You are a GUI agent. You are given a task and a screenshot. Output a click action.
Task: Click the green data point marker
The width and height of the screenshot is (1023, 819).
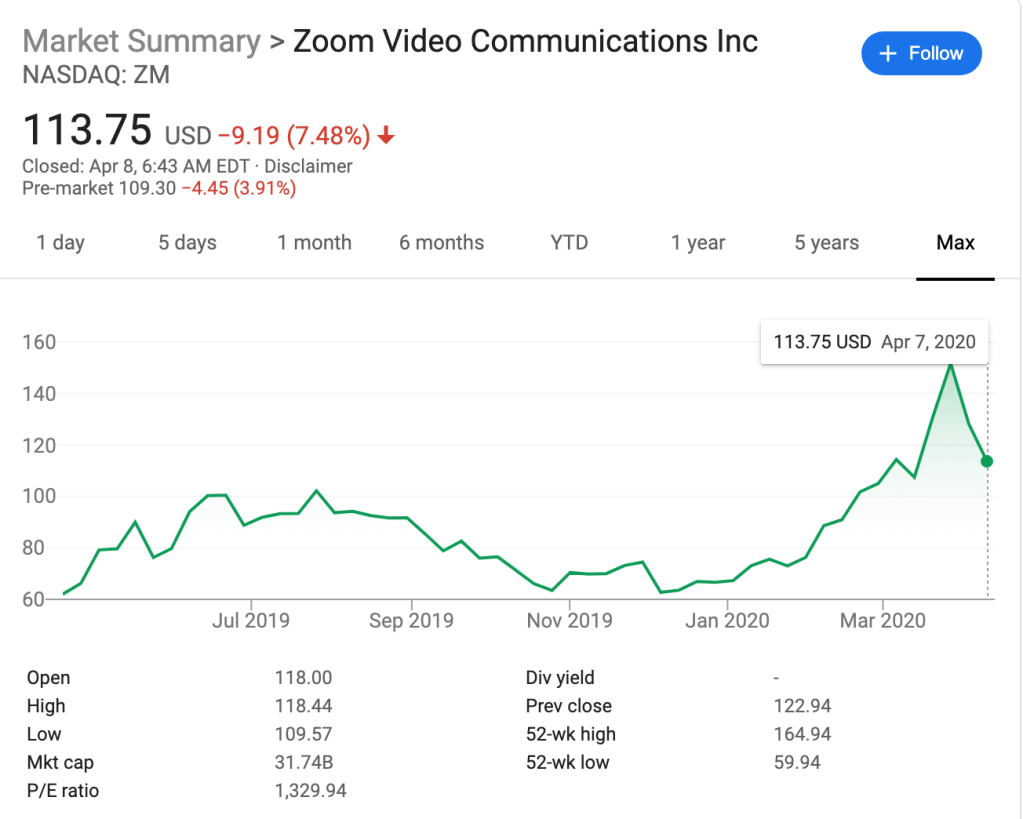point(987,461)
